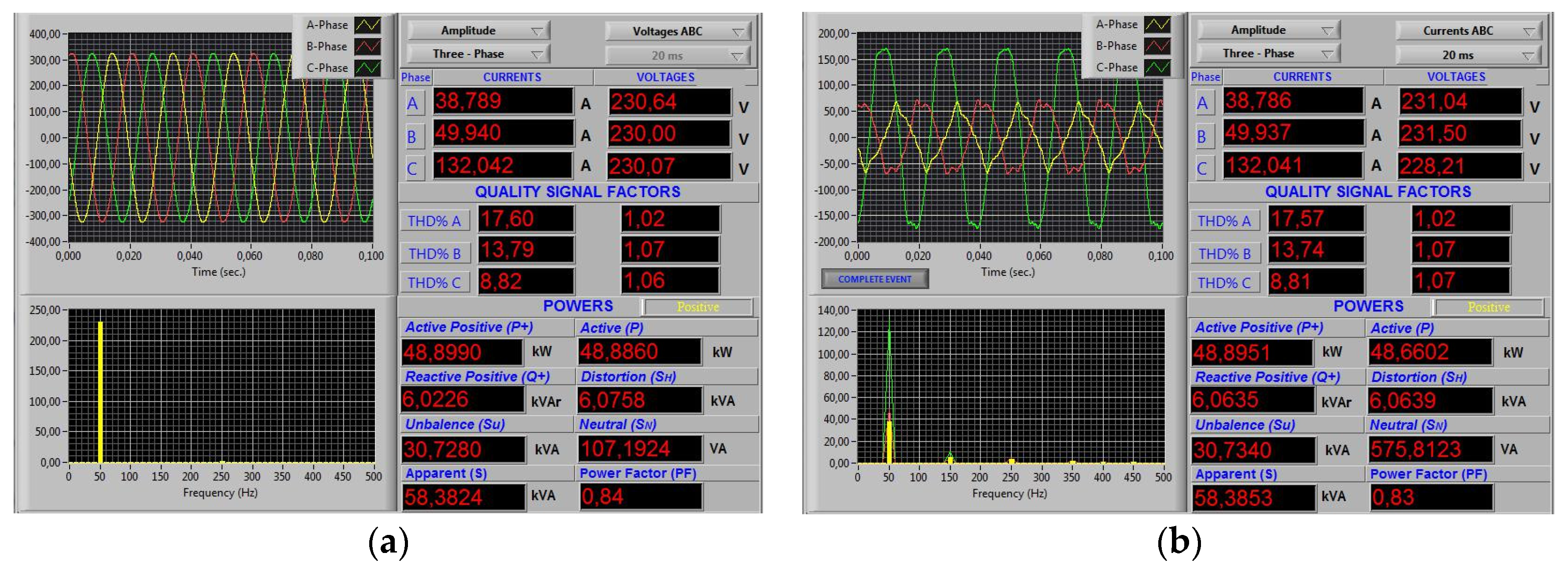
Task: Toggle right panel Positive power indicator
Action: click(x=1488, y=307)
